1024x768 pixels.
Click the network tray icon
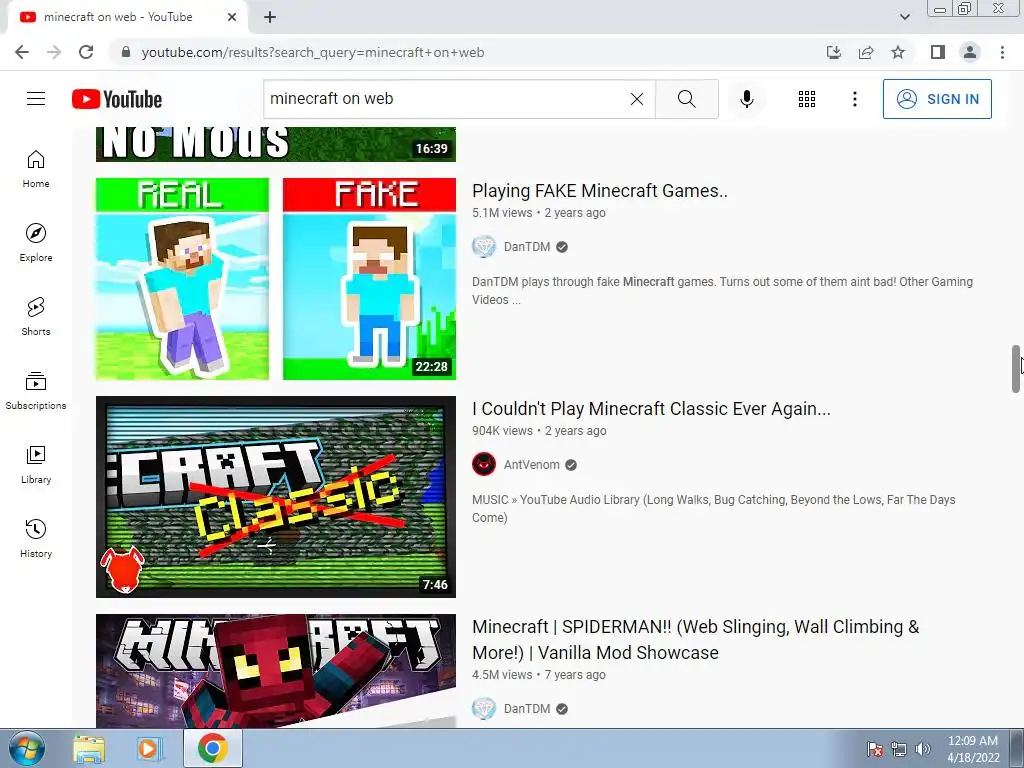899,749
